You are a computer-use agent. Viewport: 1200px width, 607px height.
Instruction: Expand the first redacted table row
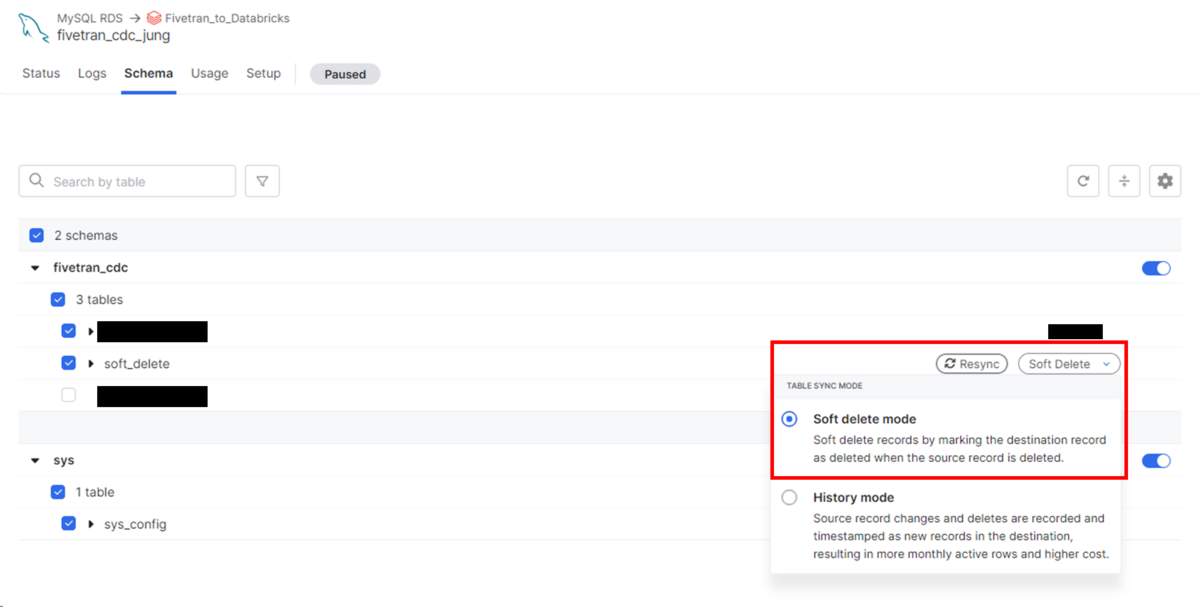click(91, 331)
